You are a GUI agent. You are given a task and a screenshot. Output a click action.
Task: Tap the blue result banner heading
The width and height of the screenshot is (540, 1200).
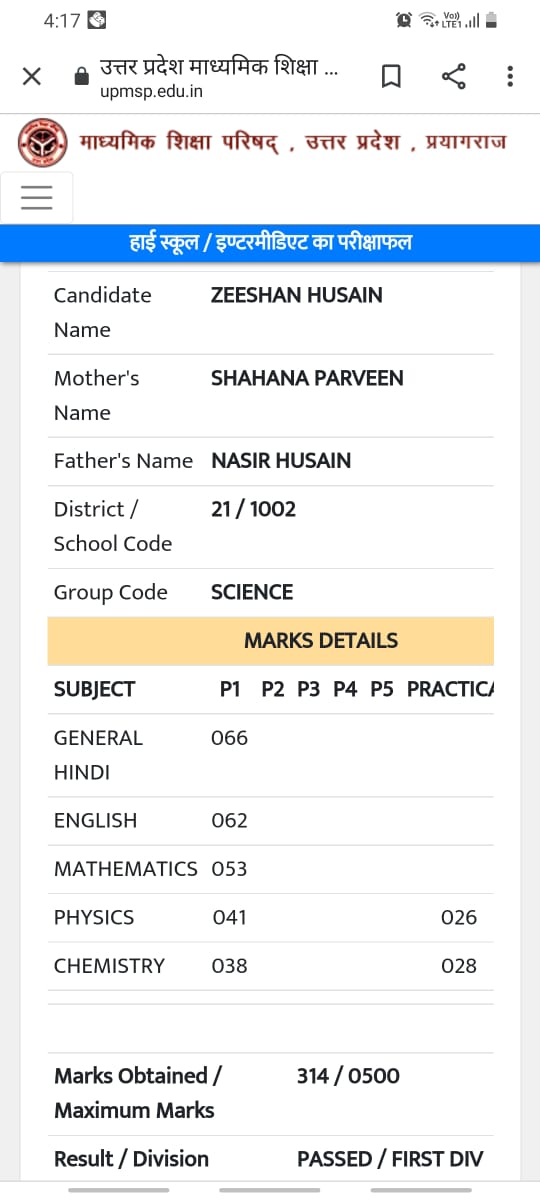pos(270,243)
